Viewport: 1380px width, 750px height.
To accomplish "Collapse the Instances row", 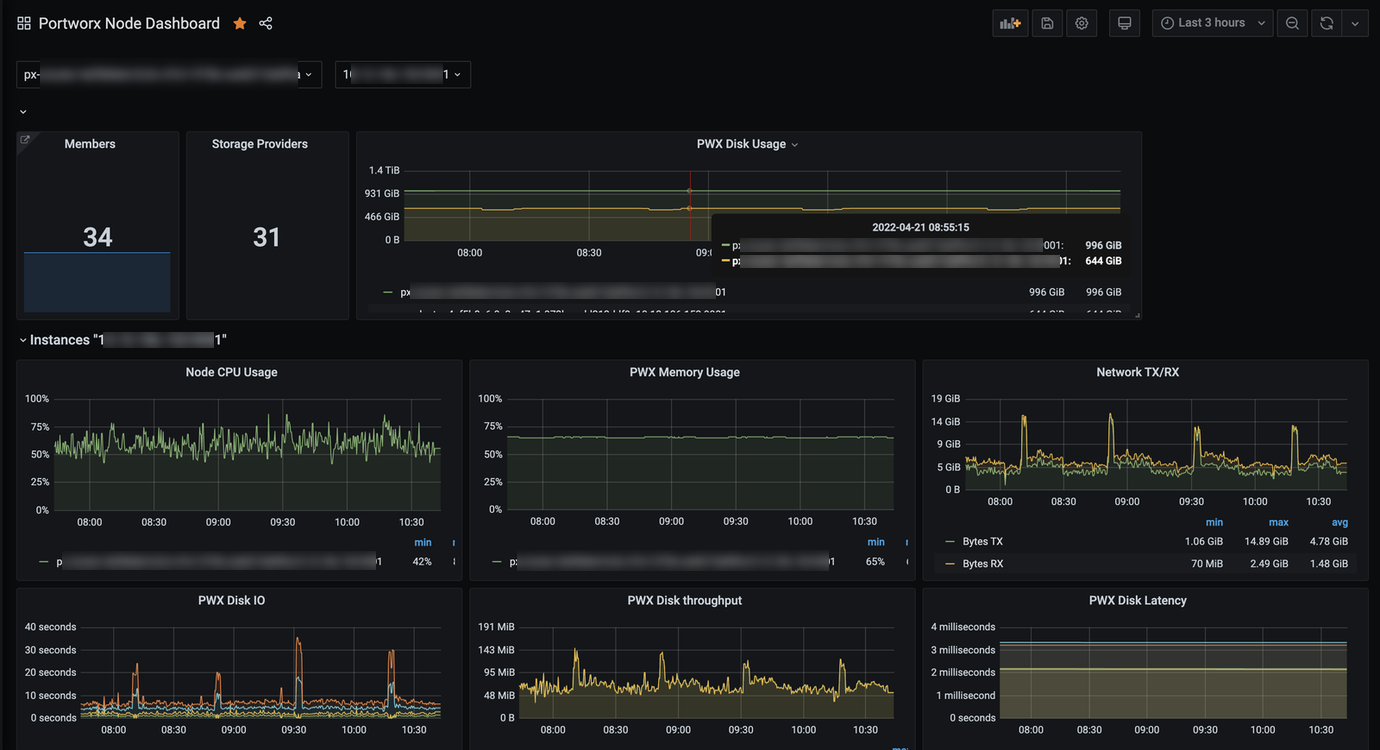I will (x=22, y=339).
